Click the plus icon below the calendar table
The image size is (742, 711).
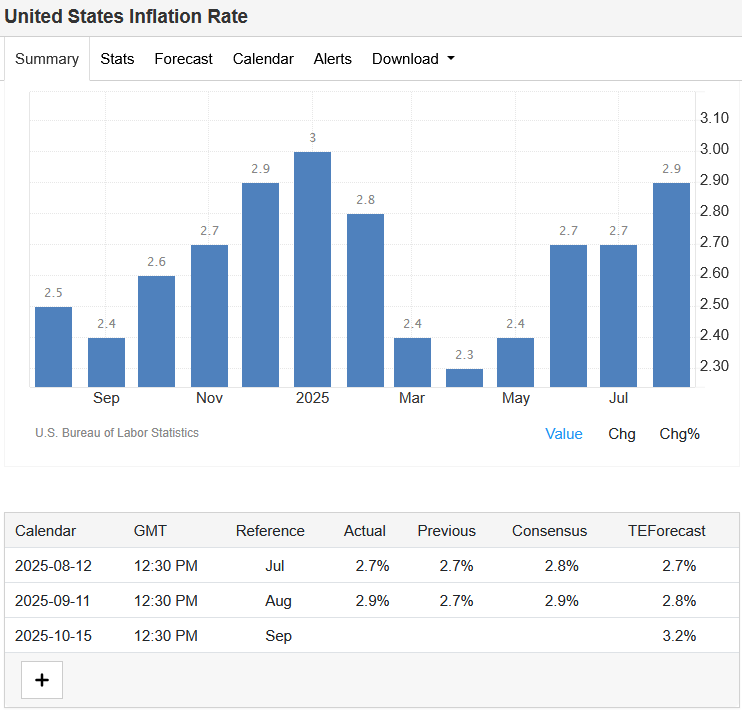[42, 680]
